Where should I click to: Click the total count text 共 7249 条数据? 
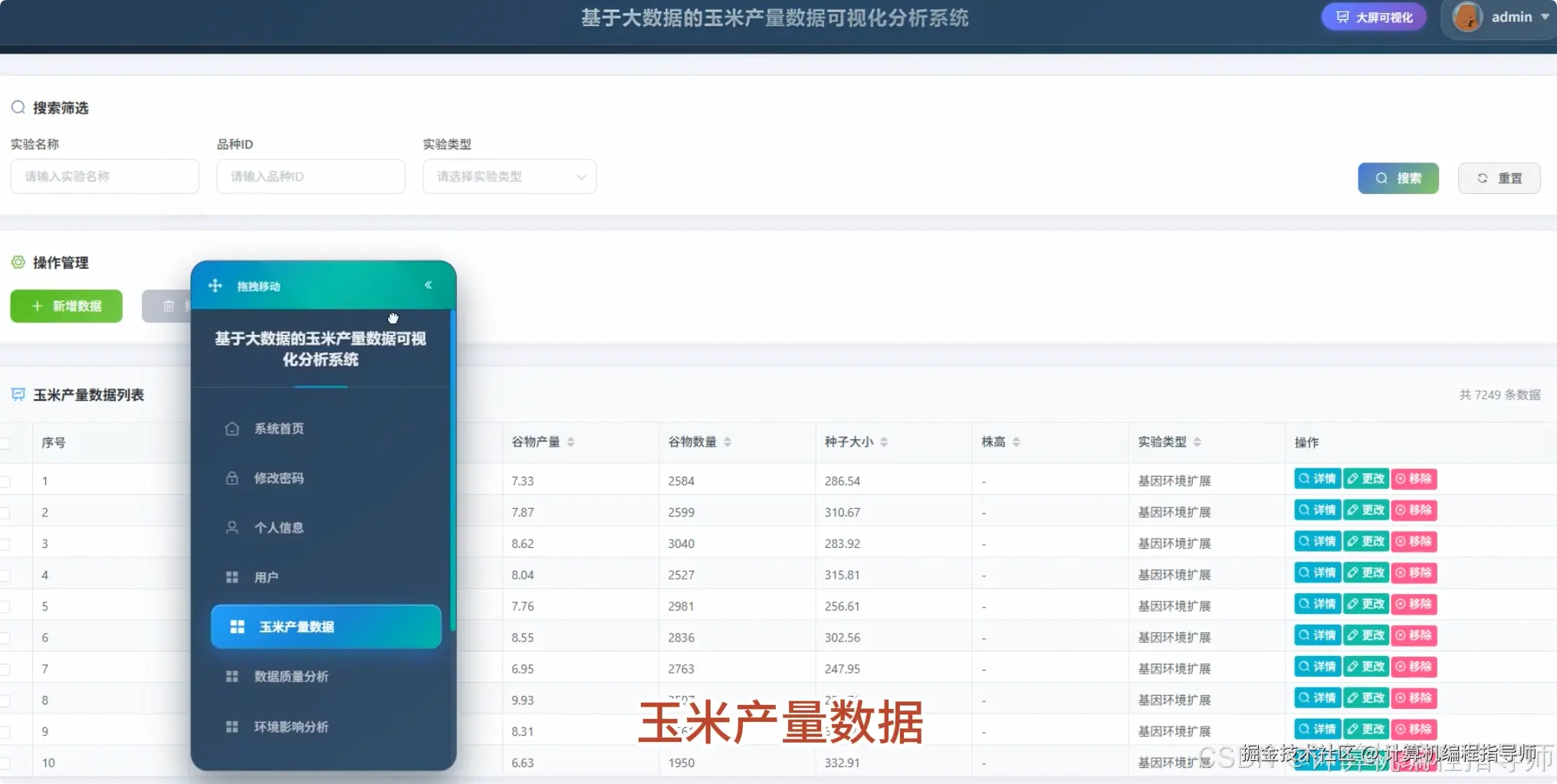1500,395
